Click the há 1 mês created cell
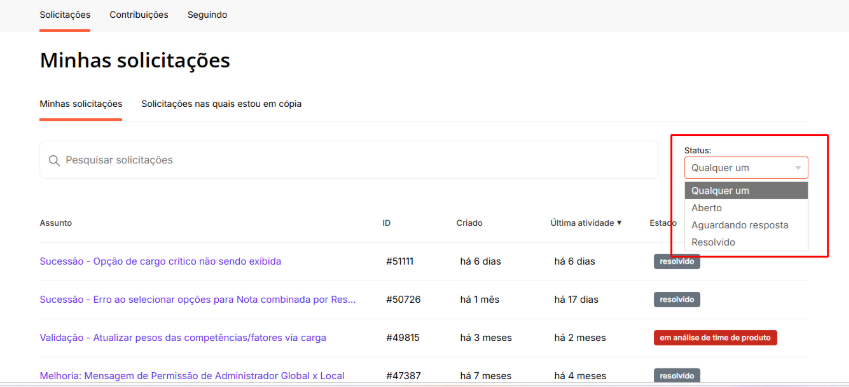 [480, 299]
